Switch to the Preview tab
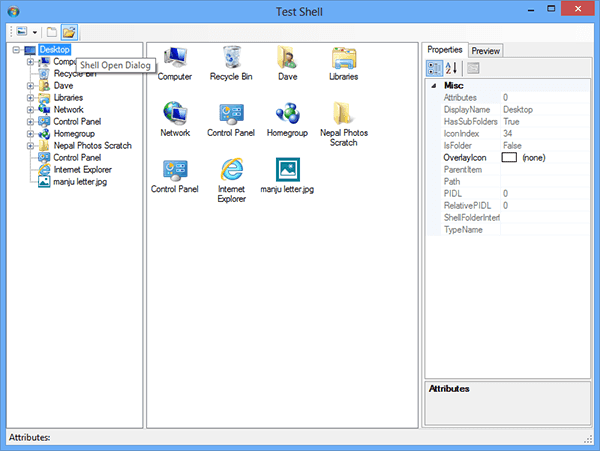Image resolution: width=600 pixels, height=451 pixels. tap(485, 50)
